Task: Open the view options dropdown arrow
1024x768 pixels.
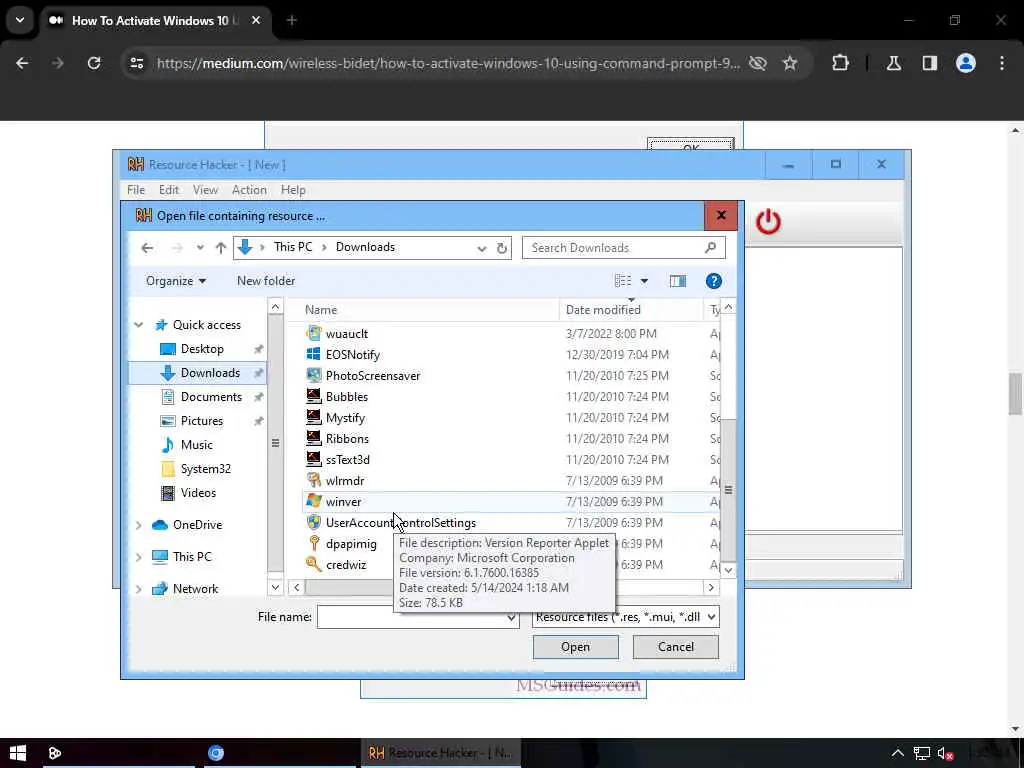Action: (x=644, y=281)
